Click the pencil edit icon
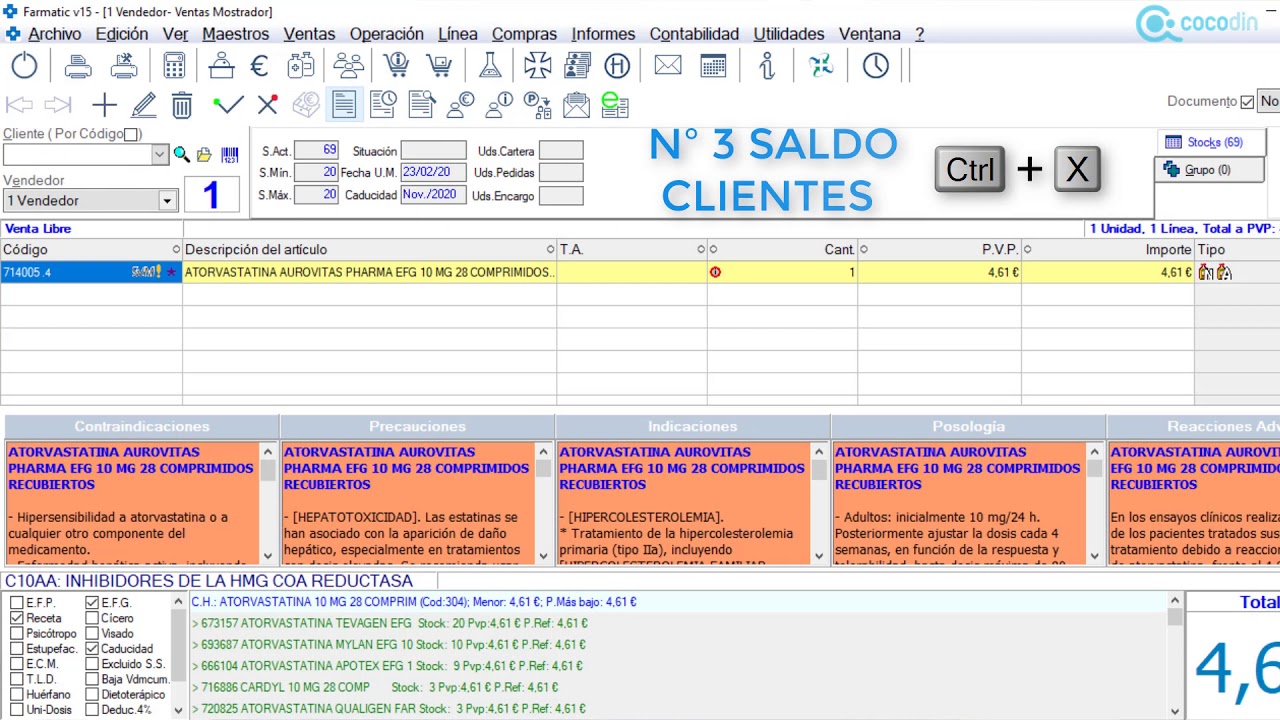This screenshot has width=1280, height=720. [x=144, y=105]
